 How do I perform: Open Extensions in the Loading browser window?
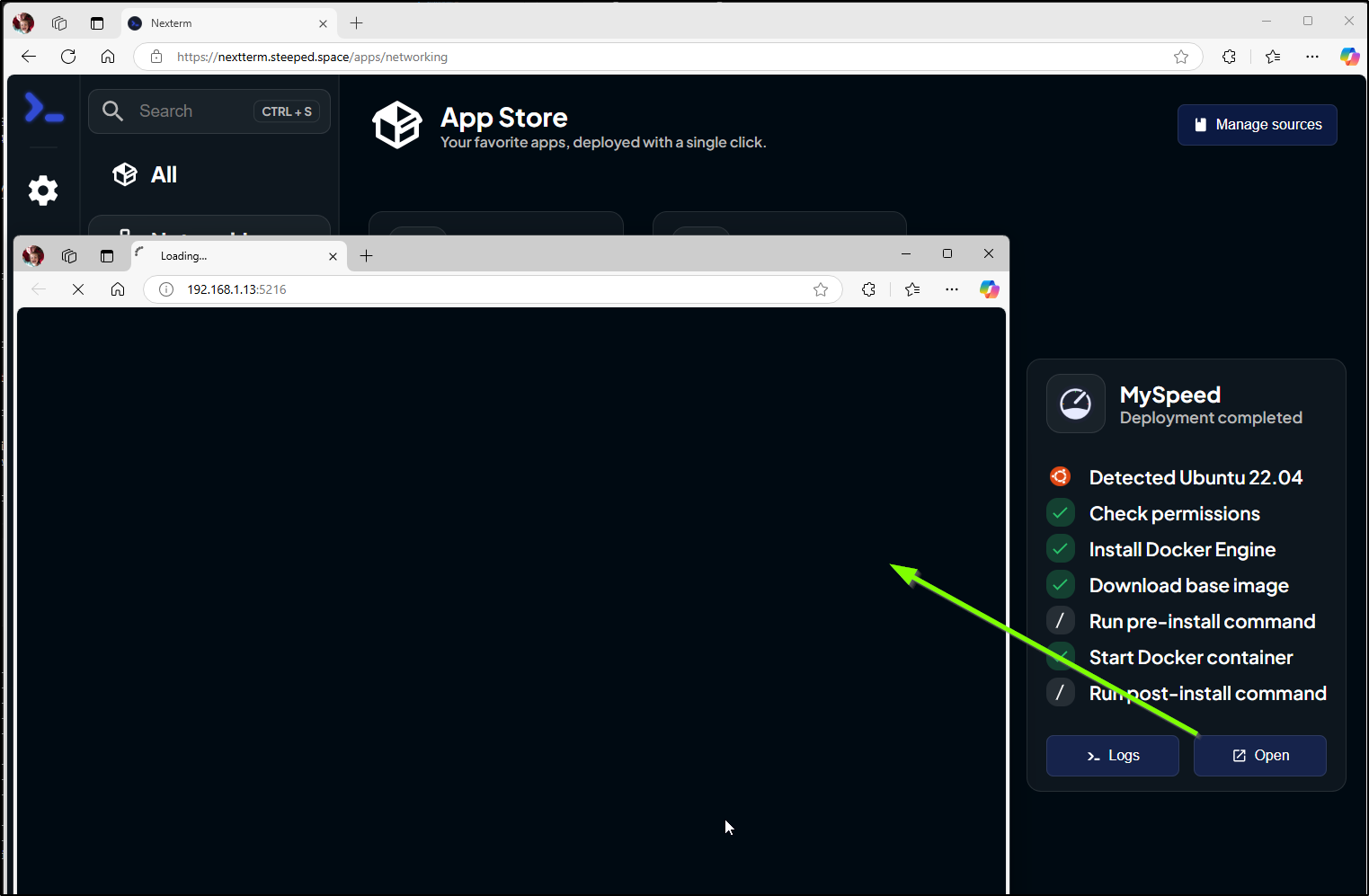(868, 289)
